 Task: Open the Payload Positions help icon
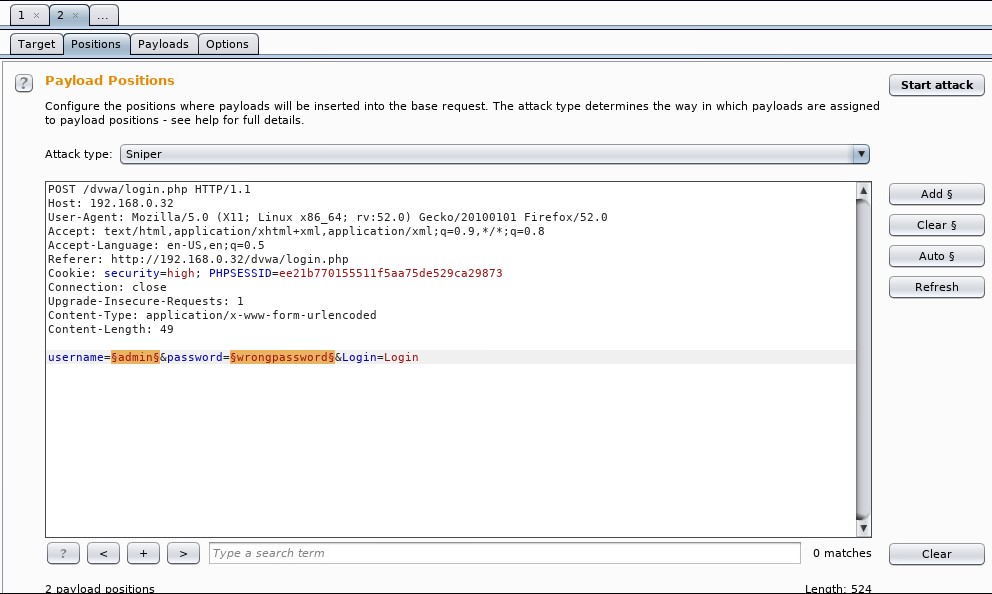(24, 84)
